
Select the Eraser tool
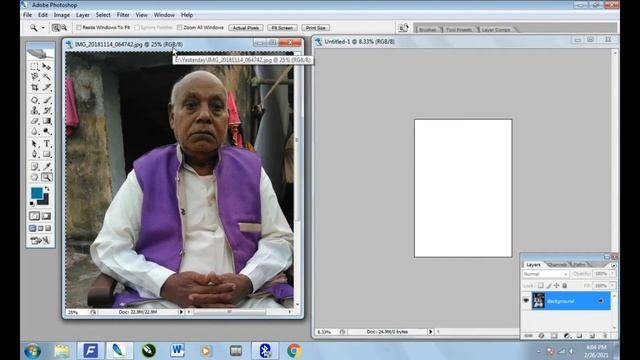35,121
